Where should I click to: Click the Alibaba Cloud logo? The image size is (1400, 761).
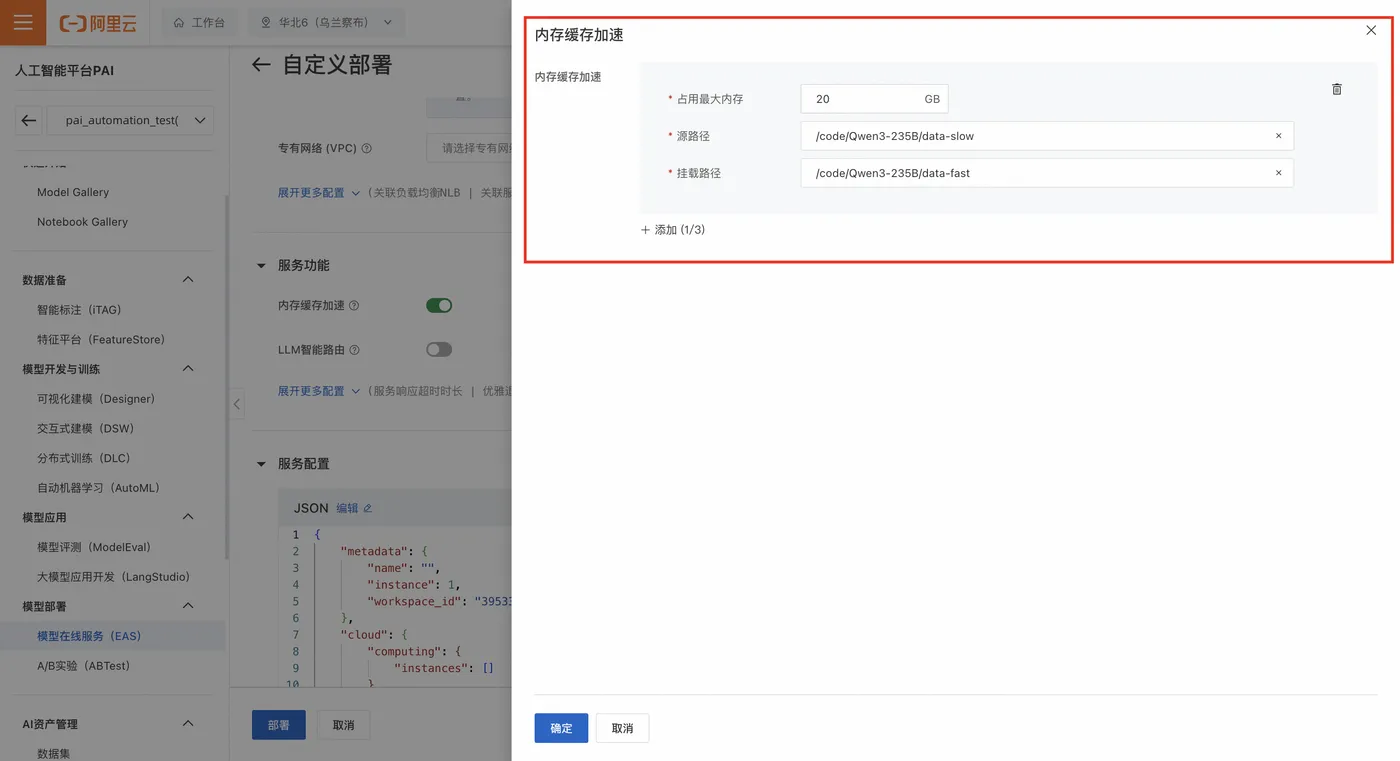click(98, 22)
